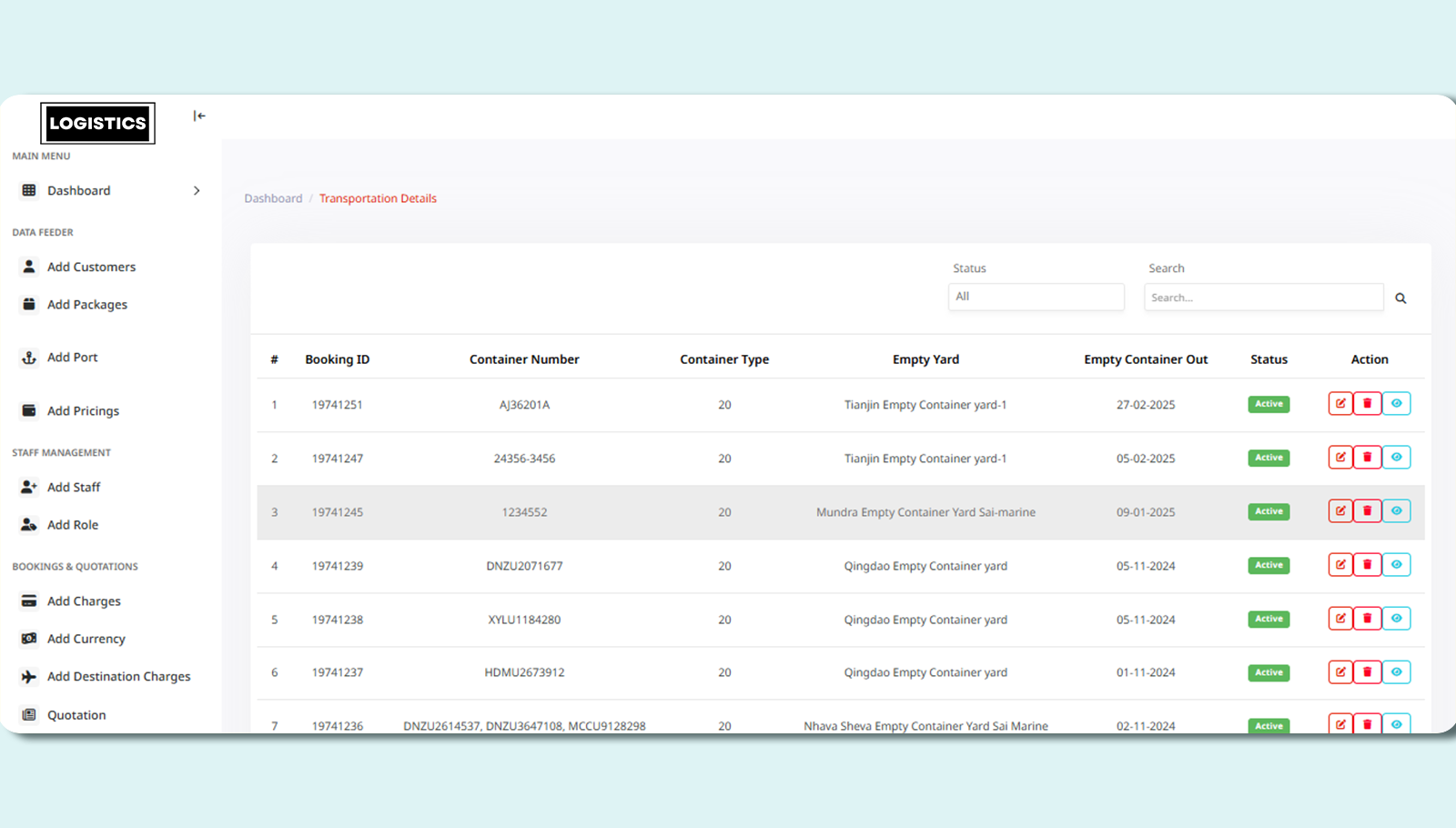Expand the Dashboard menu chevron
The height and width of the screenshot is (828, 1456).
(197, 190)
